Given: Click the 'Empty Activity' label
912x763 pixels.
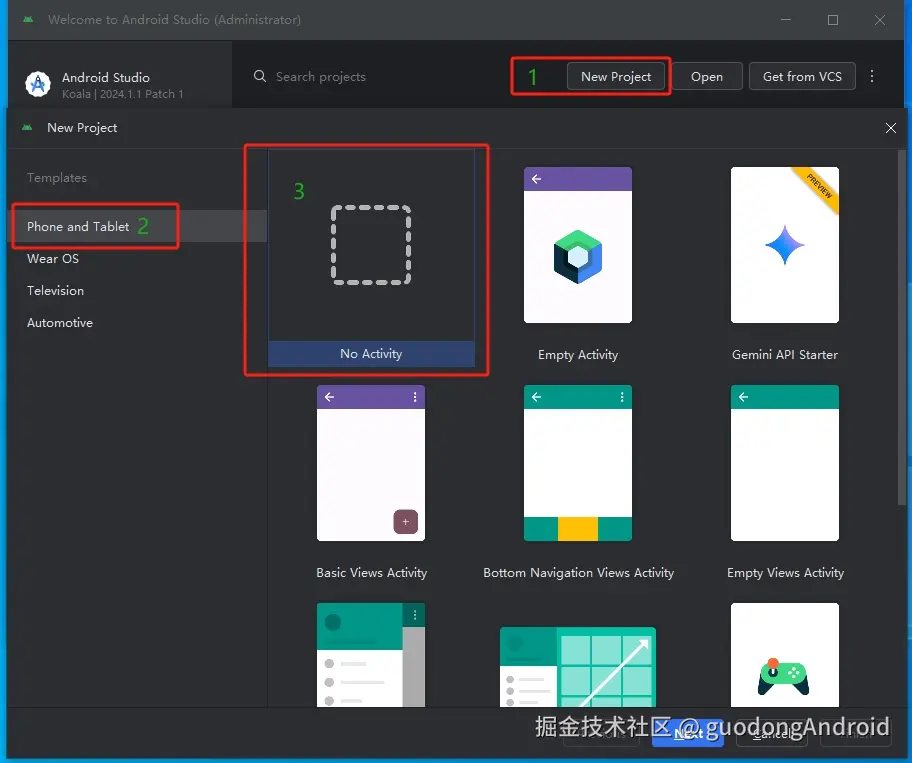Looking at the screenshot, I should coord(578,355).
